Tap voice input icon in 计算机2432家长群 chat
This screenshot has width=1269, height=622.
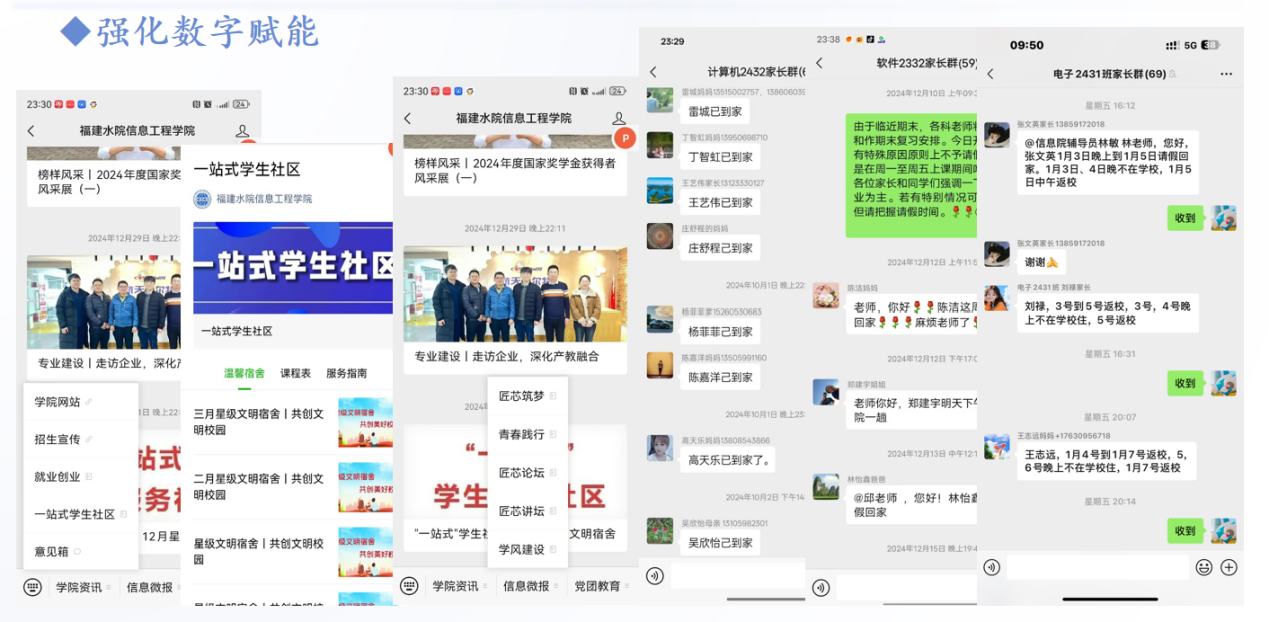[x=655, y=575]
